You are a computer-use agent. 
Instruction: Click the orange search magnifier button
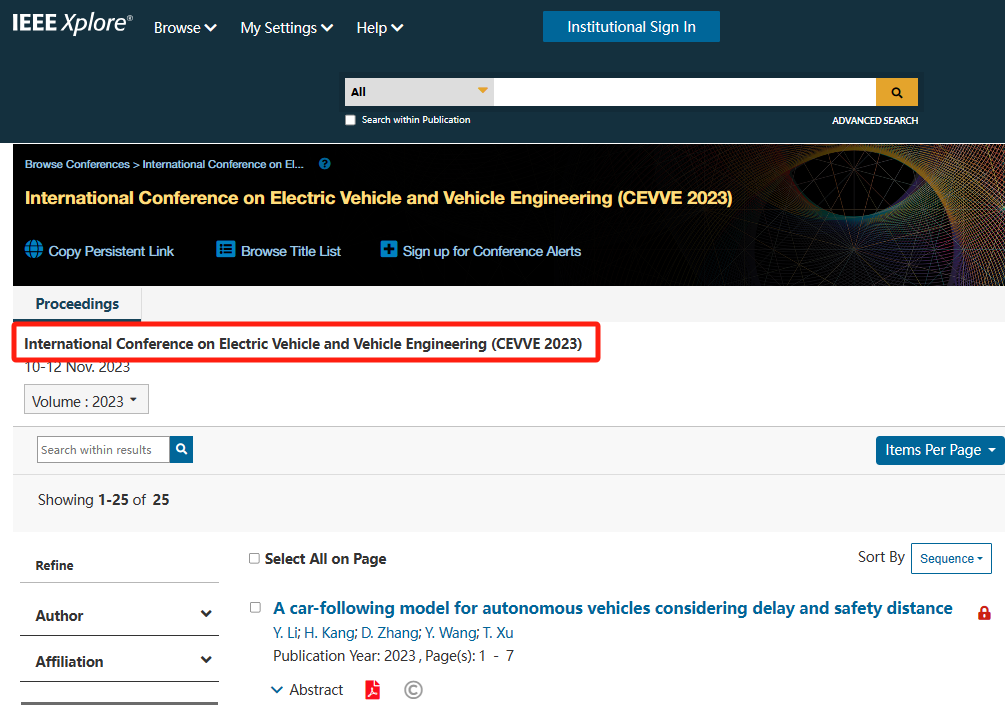click(x=896, y=92)
